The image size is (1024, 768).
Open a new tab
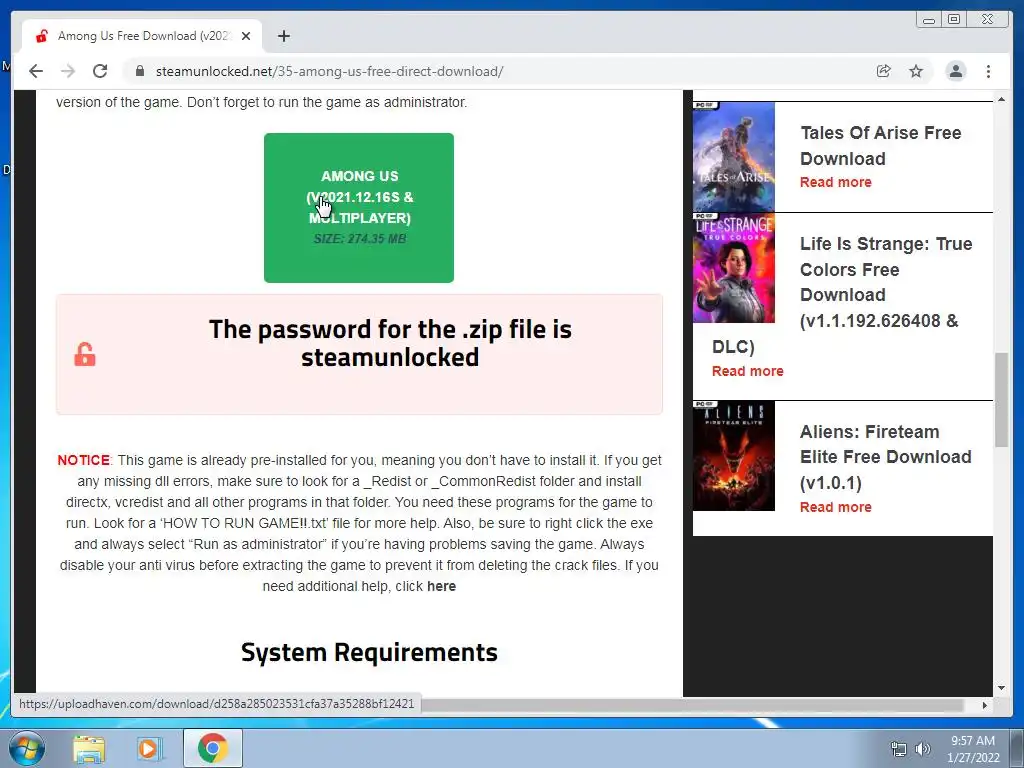(x=283, y=36)
